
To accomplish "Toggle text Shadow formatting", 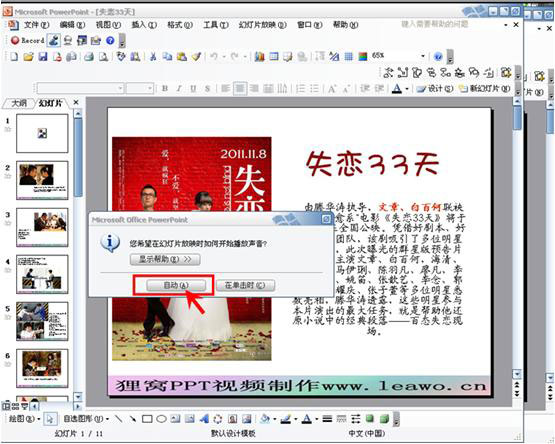I will 207,88.
